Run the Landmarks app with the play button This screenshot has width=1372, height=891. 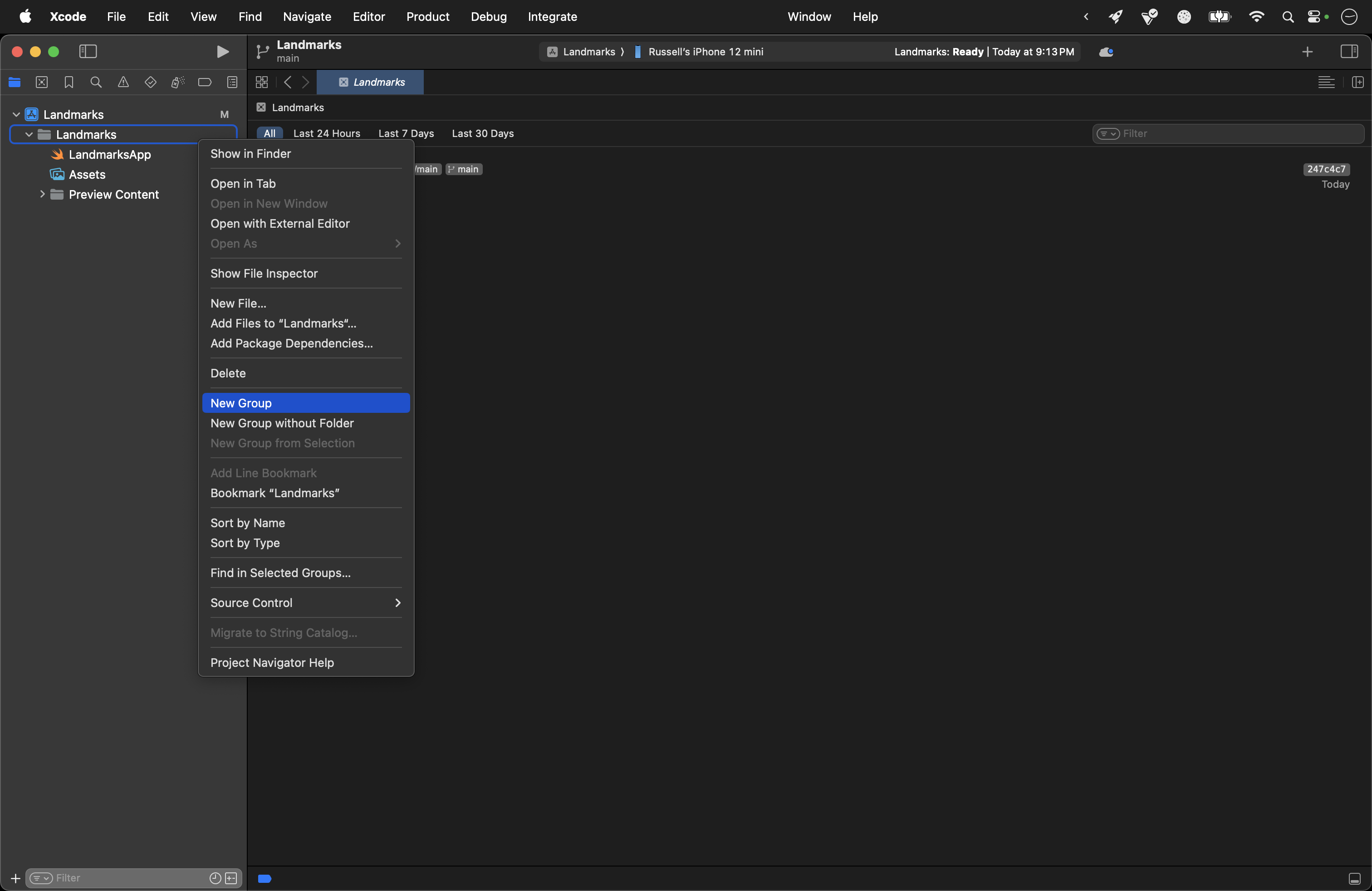click(x=223, y=51)
